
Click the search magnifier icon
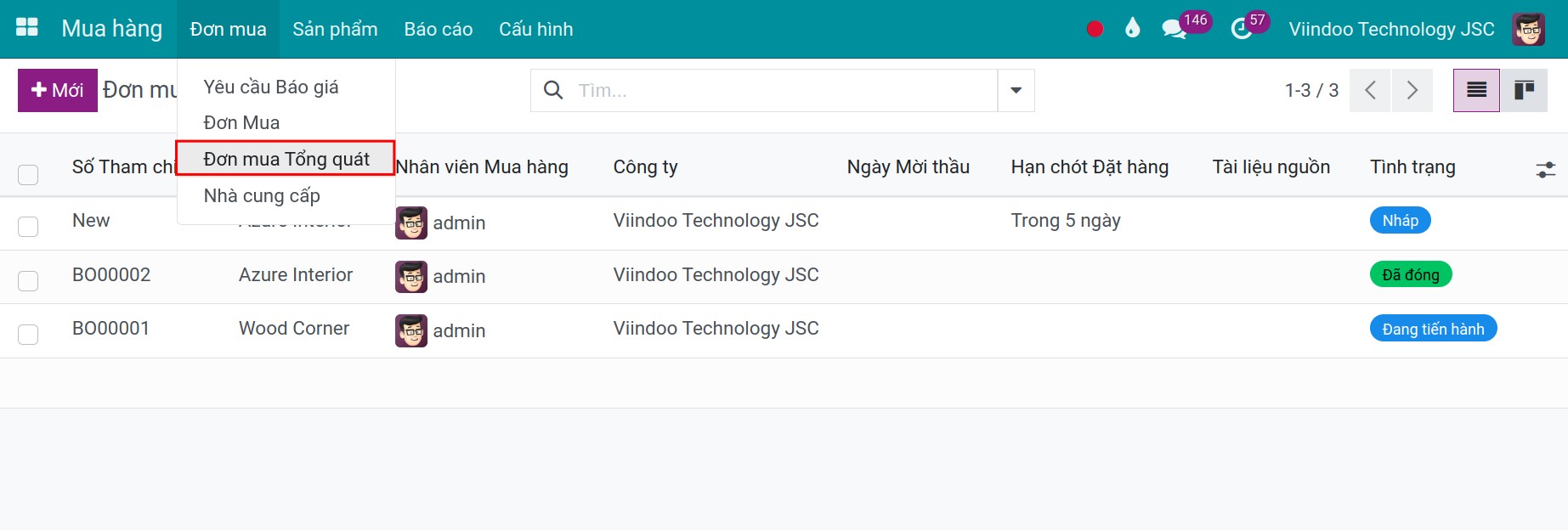coord(553,90)
